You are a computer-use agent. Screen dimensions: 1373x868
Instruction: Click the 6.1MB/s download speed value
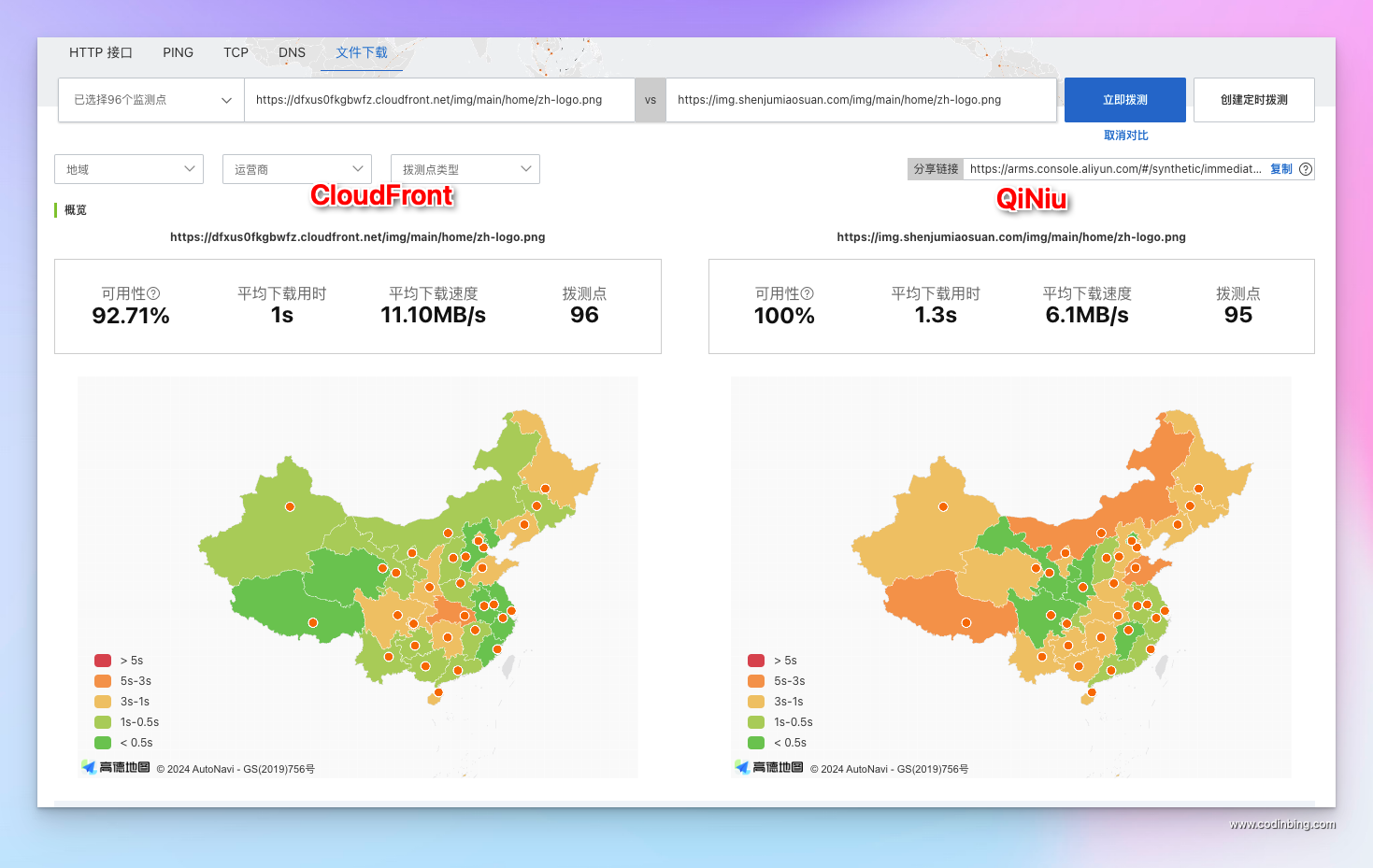pos(1087,315)
